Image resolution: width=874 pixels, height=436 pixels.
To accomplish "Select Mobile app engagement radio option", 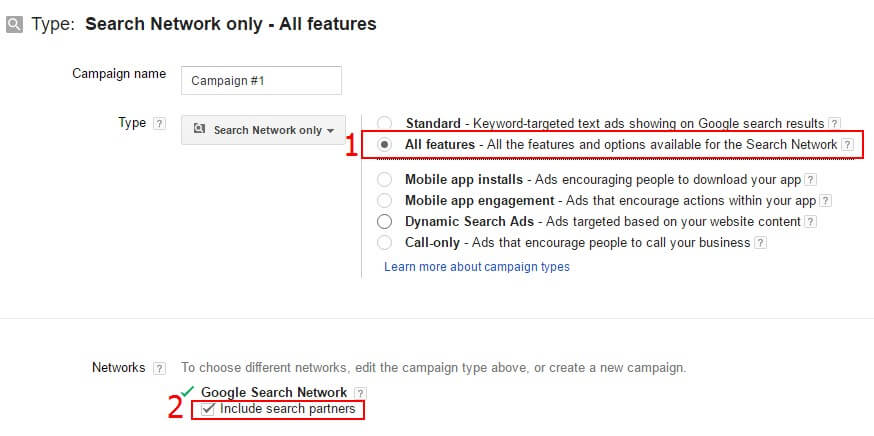I will [x=385, y=201].
